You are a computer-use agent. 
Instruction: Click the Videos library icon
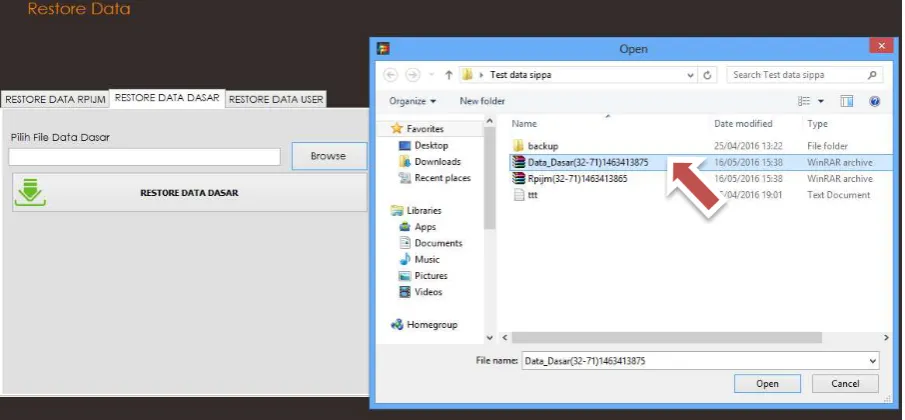[405, 292]
